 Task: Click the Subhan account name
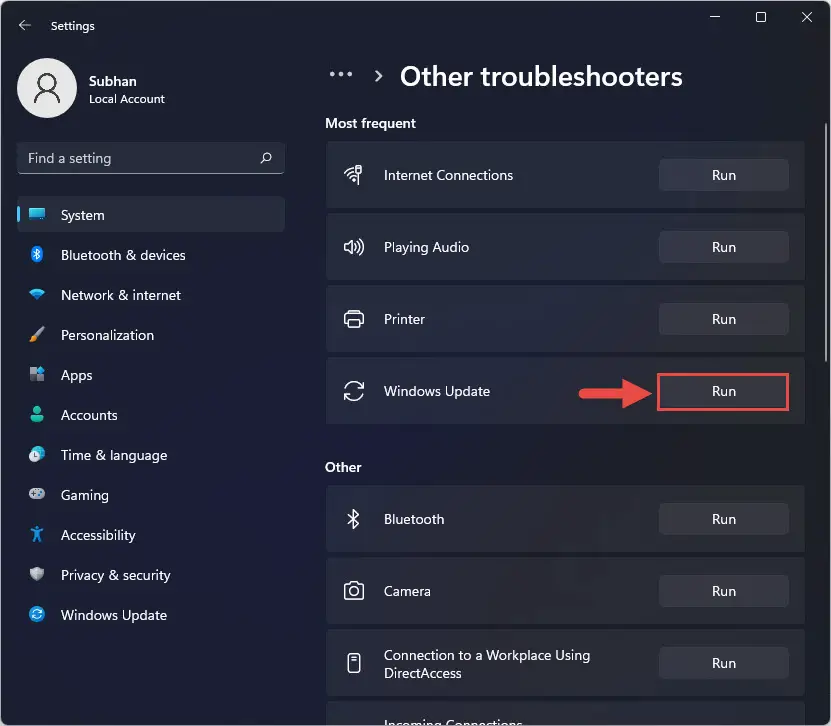(x=112, y=81)
